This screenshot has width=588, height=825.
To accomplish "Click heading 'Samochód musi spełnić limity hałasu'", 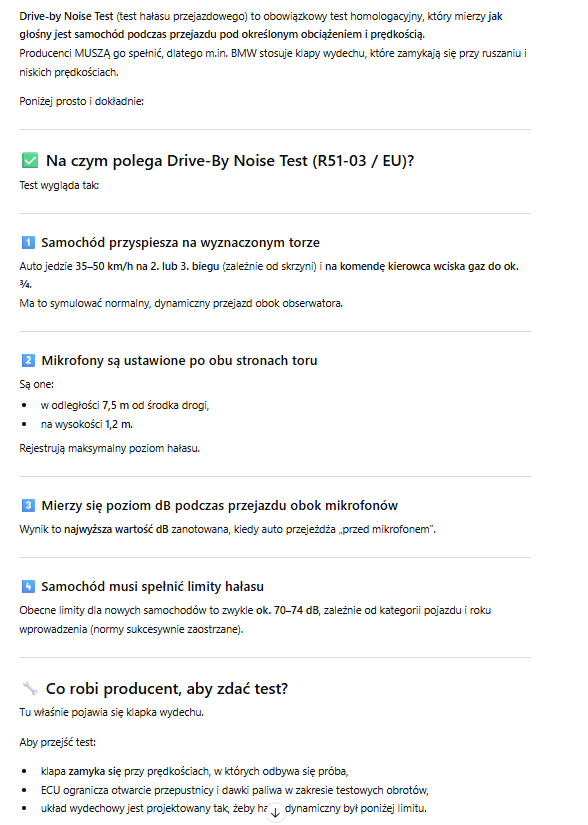I will tap(153, 586).
